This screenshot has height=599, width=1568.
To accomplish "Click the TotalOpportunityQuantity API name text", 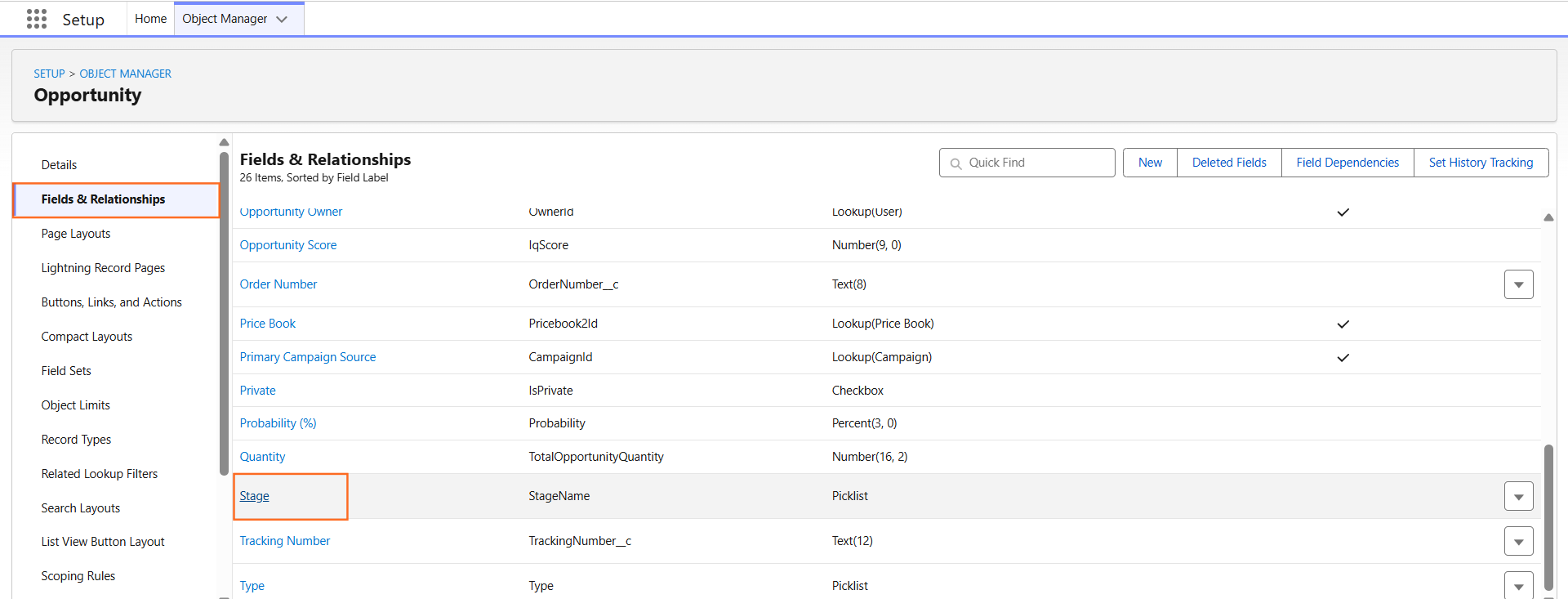I will tap(596, 457).
